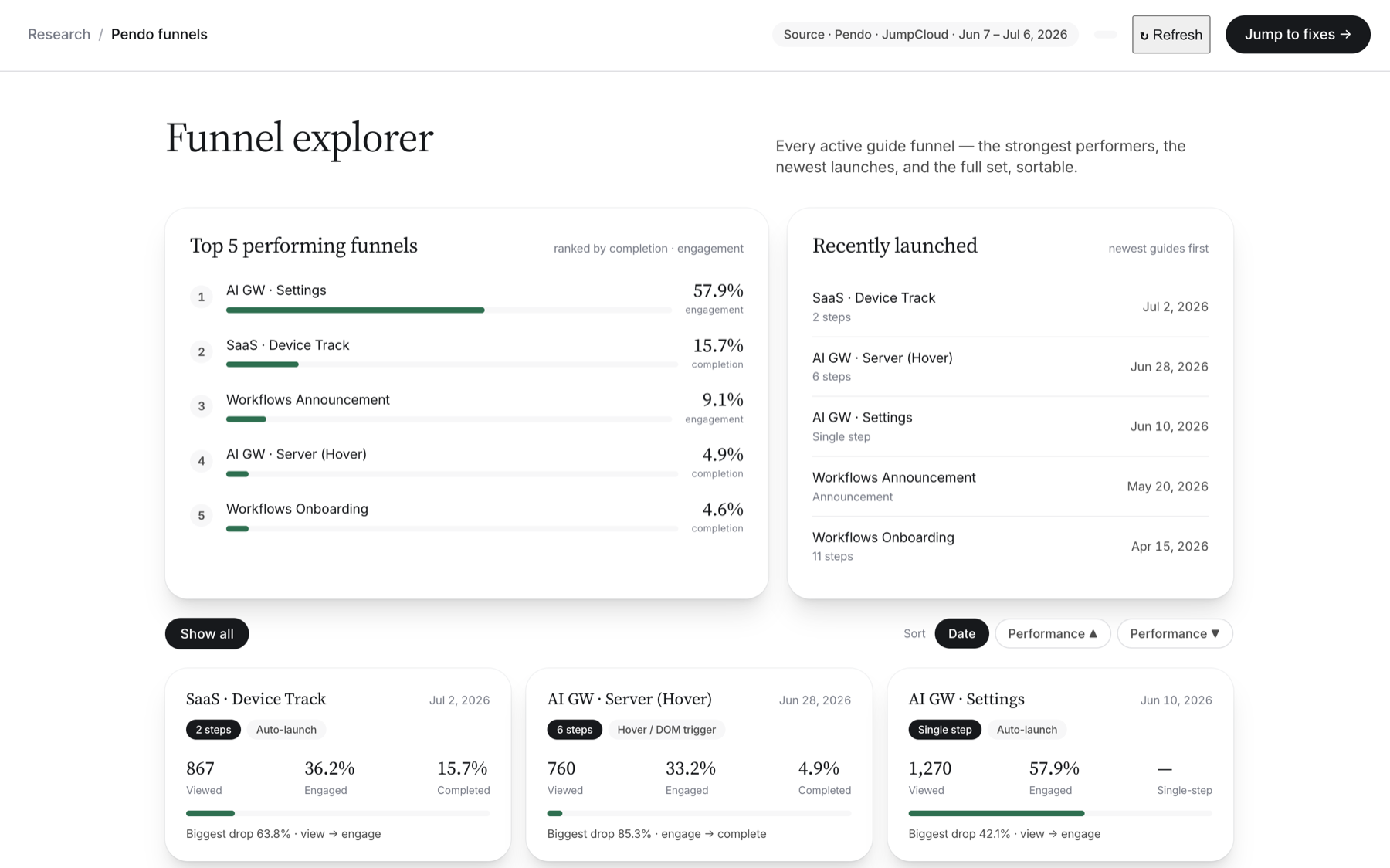This screenshot has height=868, width=1390.
Task: Click the 867 Viewed metric
Action: (204, 778)
